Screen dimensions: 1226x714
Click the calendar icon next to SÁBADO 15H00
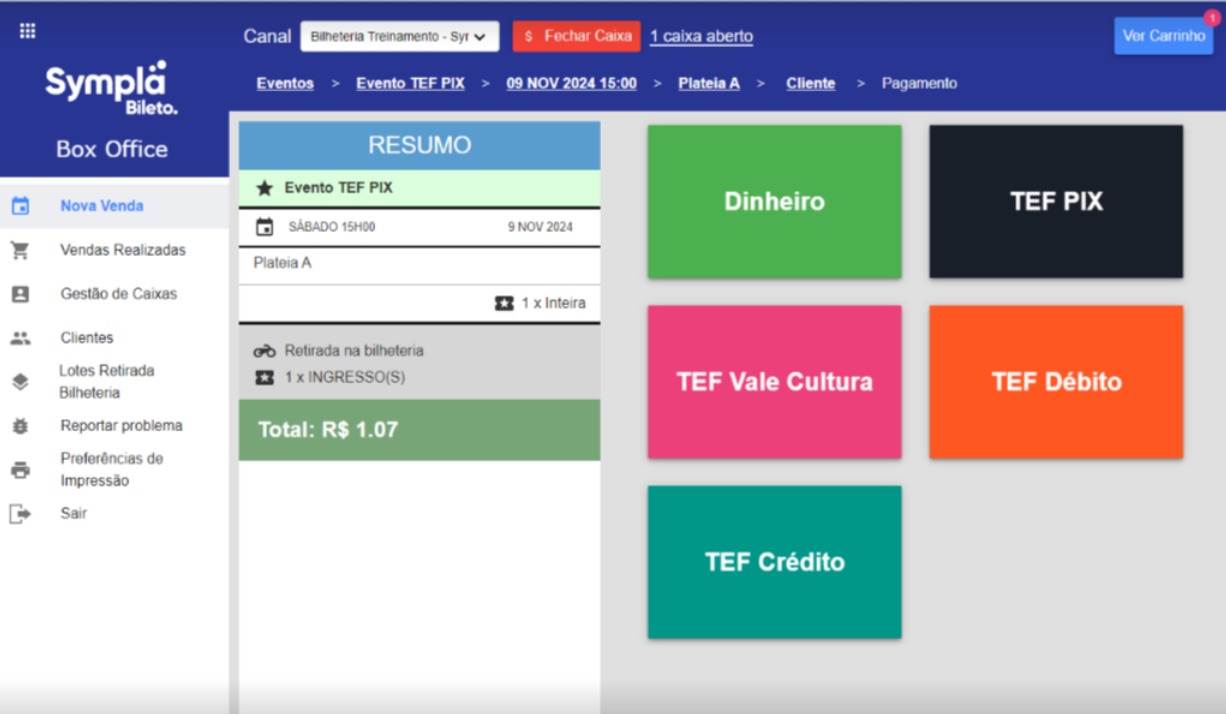coord(264,227)
